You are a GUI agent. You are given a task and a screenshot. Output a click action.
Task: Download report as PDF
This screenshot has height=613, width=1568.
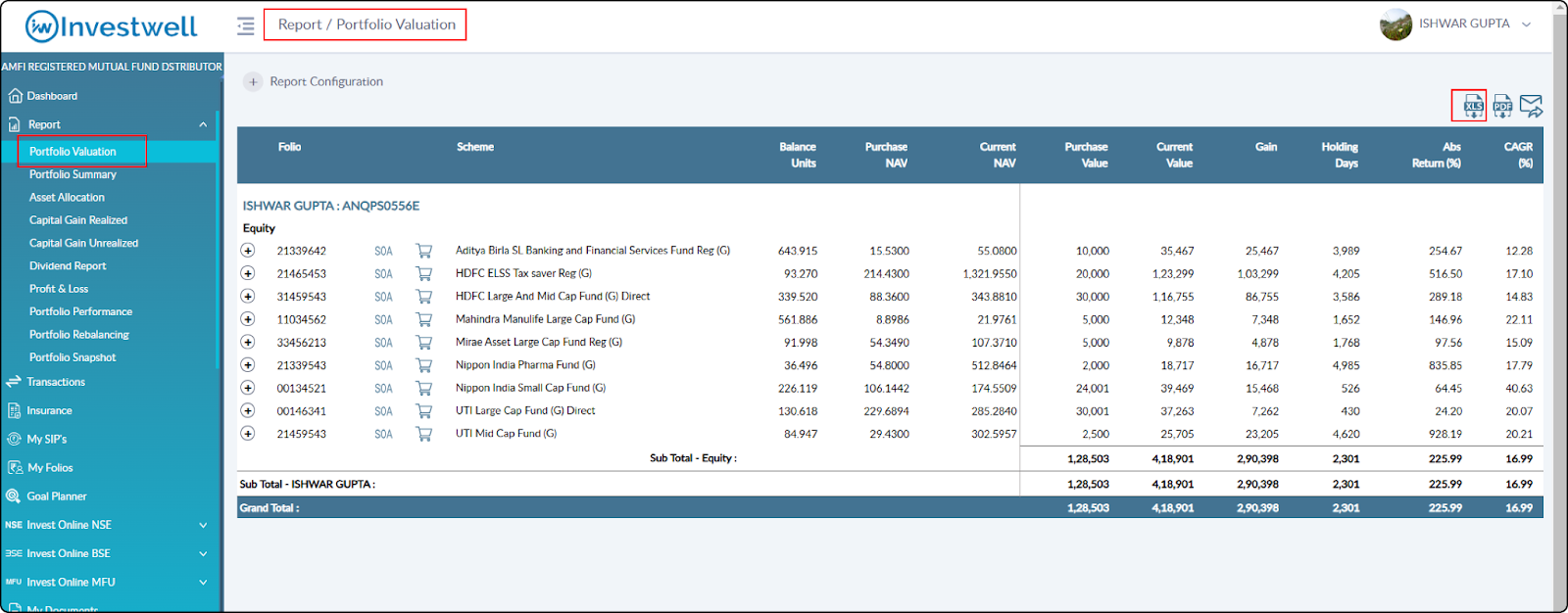click(x=1502, y=106)
